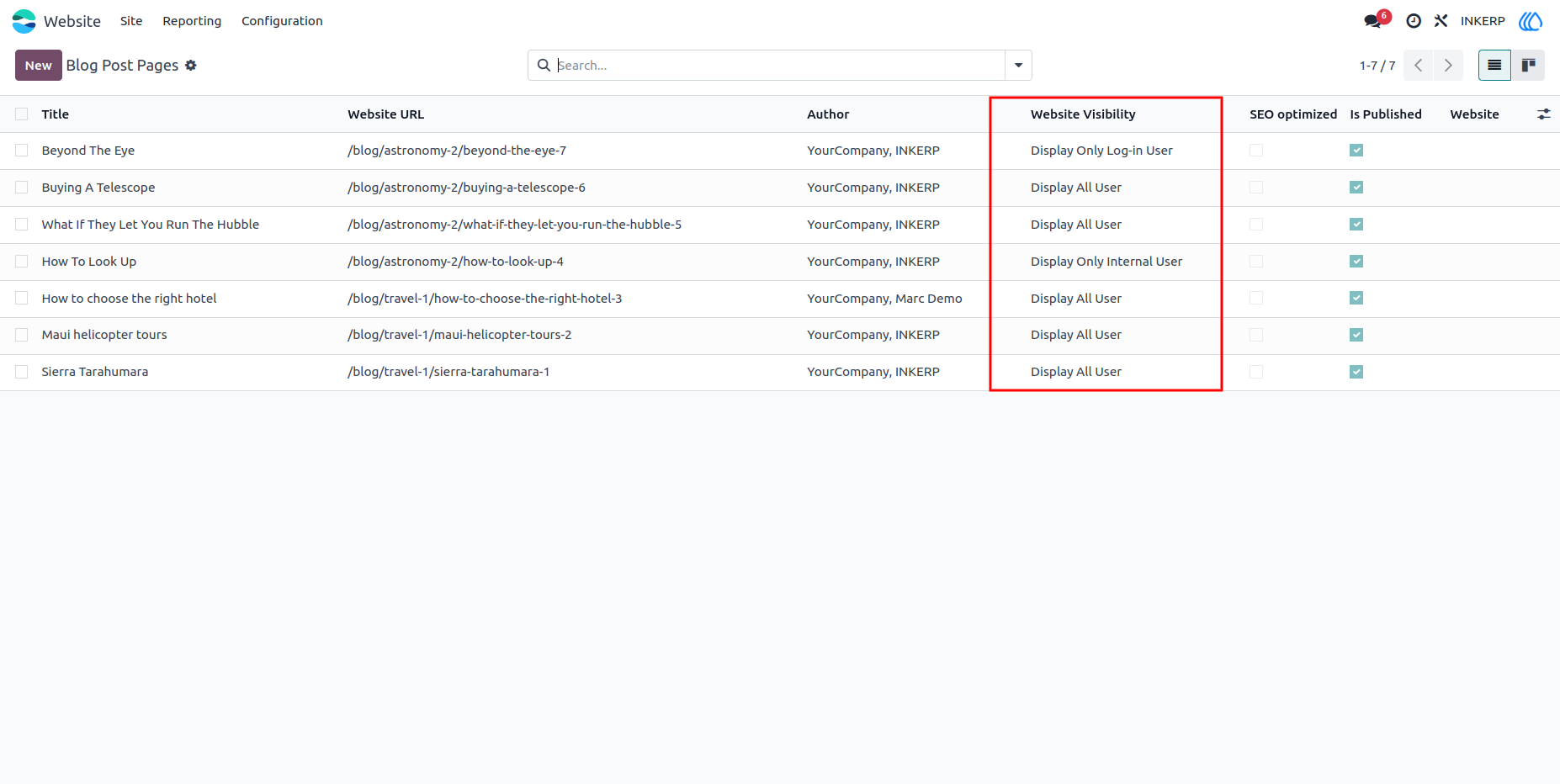Open the conversations messages icon

click(1373, 21)
